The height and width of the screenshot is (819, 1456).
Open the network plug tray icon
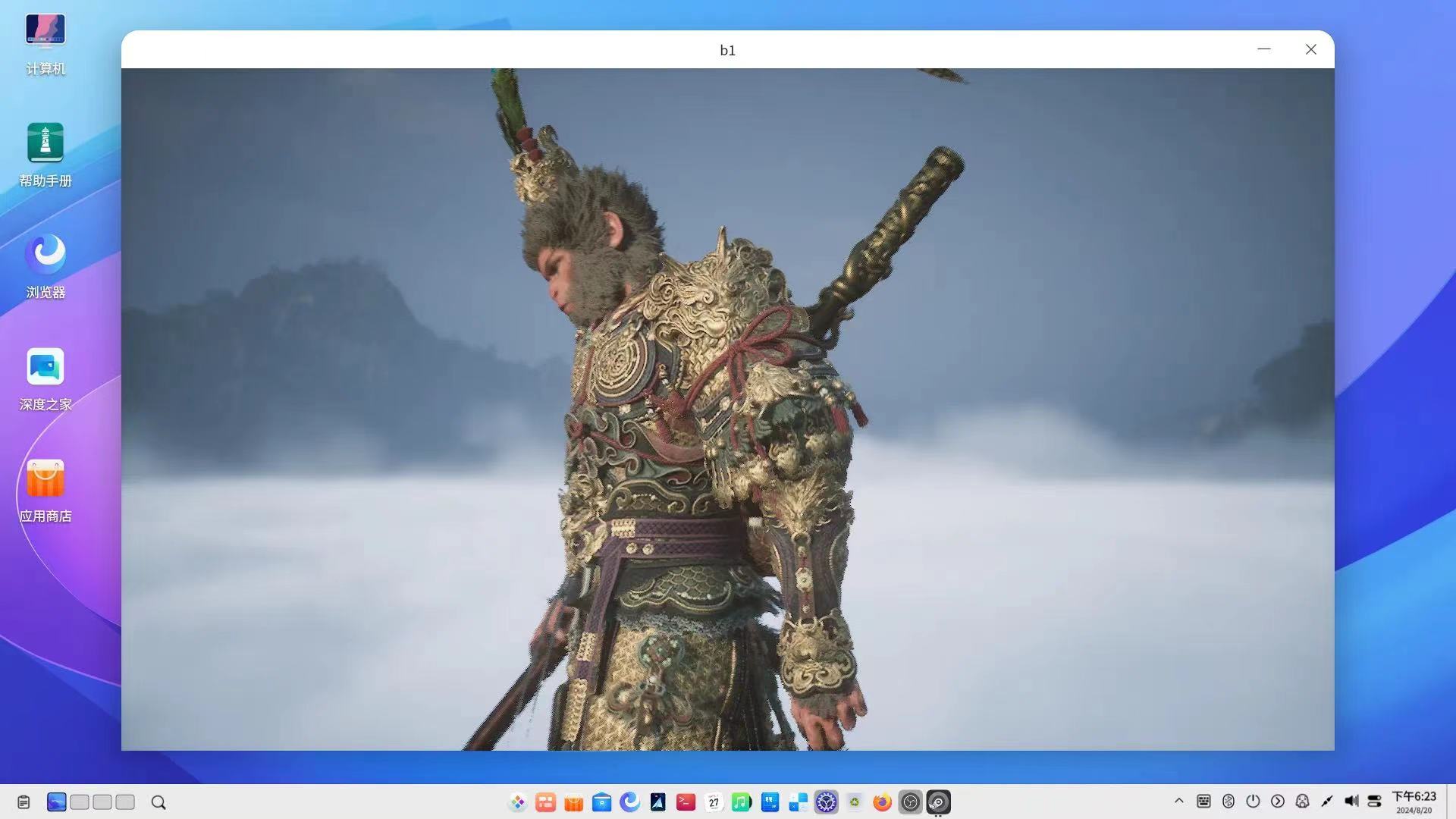point(1327,802)
